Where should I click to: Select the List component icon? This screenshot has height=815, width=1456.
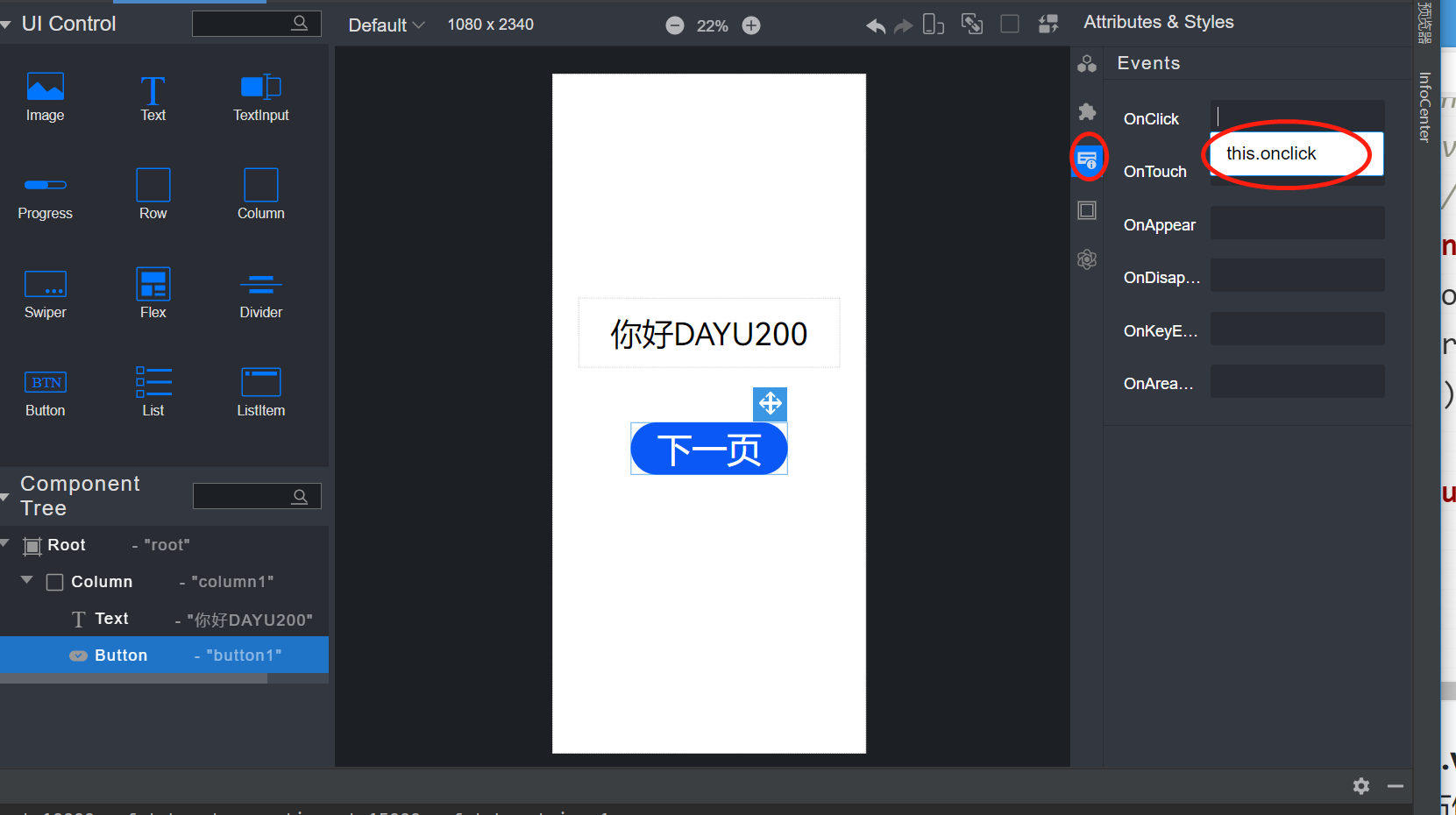coord(153,382)
